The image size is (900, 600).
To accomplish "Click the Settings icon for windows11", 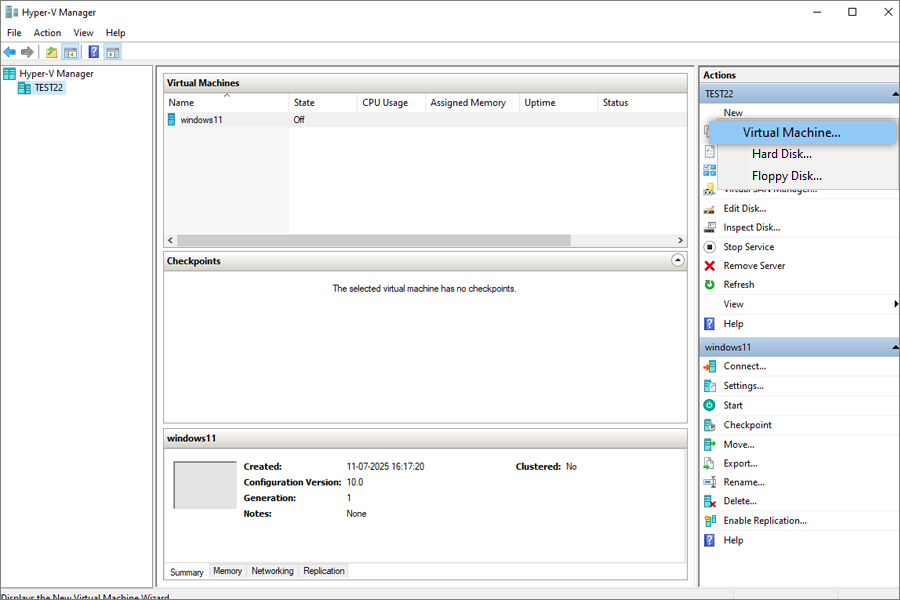I will [x=710, y=386].
